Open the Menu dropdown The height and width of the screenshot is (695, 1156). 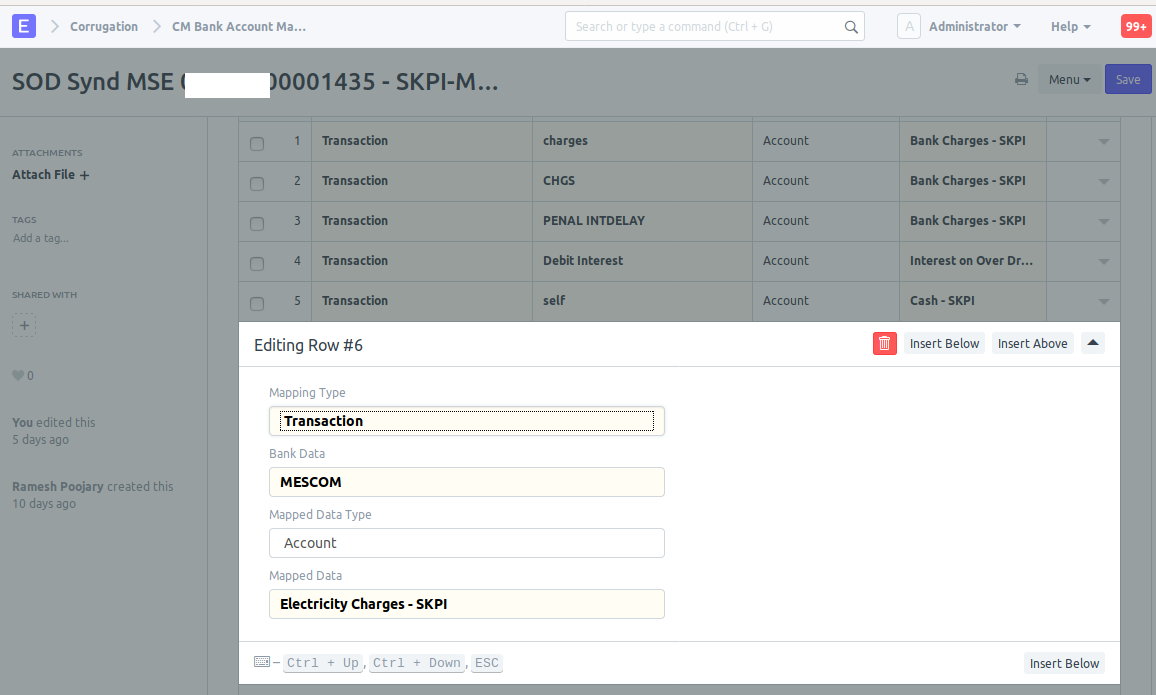click(x=1069, y=80)
